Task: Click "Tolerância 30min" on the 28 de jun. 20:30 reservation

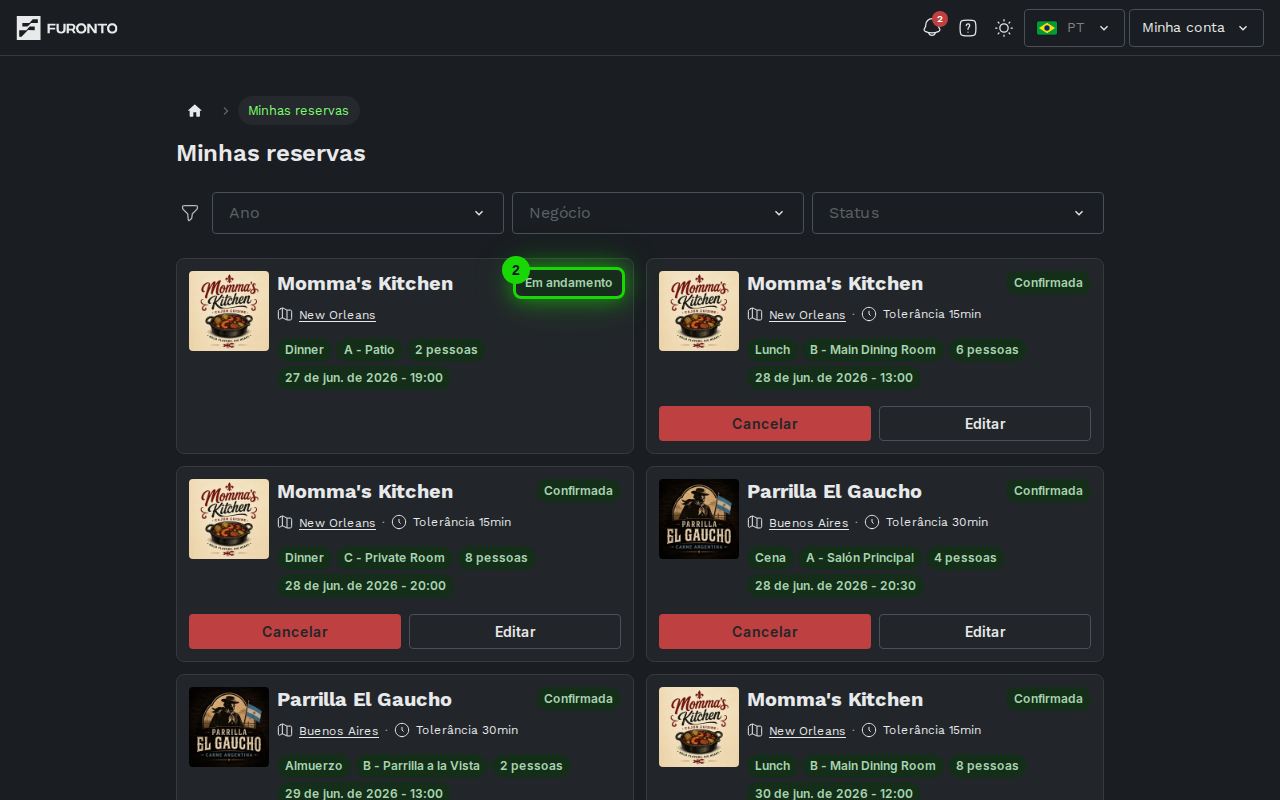Action: click(x=937, y=522)
